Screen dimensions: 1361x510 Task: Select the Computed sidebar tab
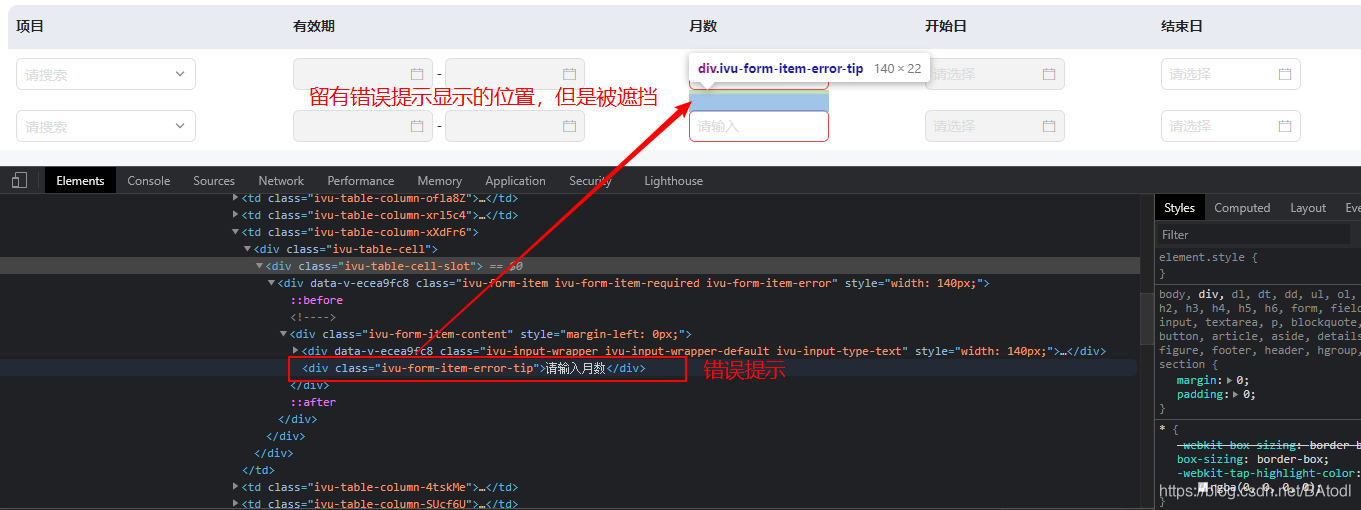(1242, 208)
